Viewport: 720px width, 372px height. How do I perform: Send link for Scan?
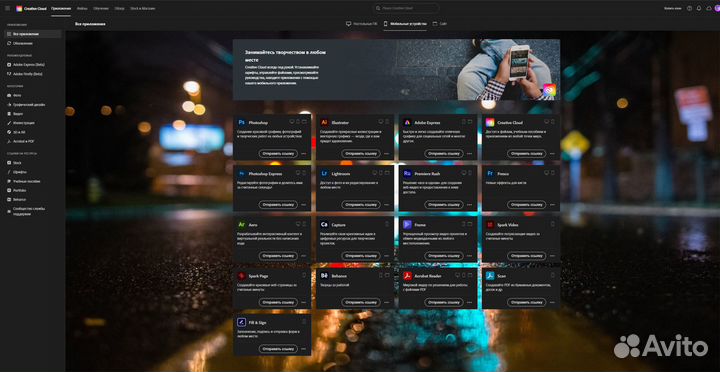coord(526,302)
